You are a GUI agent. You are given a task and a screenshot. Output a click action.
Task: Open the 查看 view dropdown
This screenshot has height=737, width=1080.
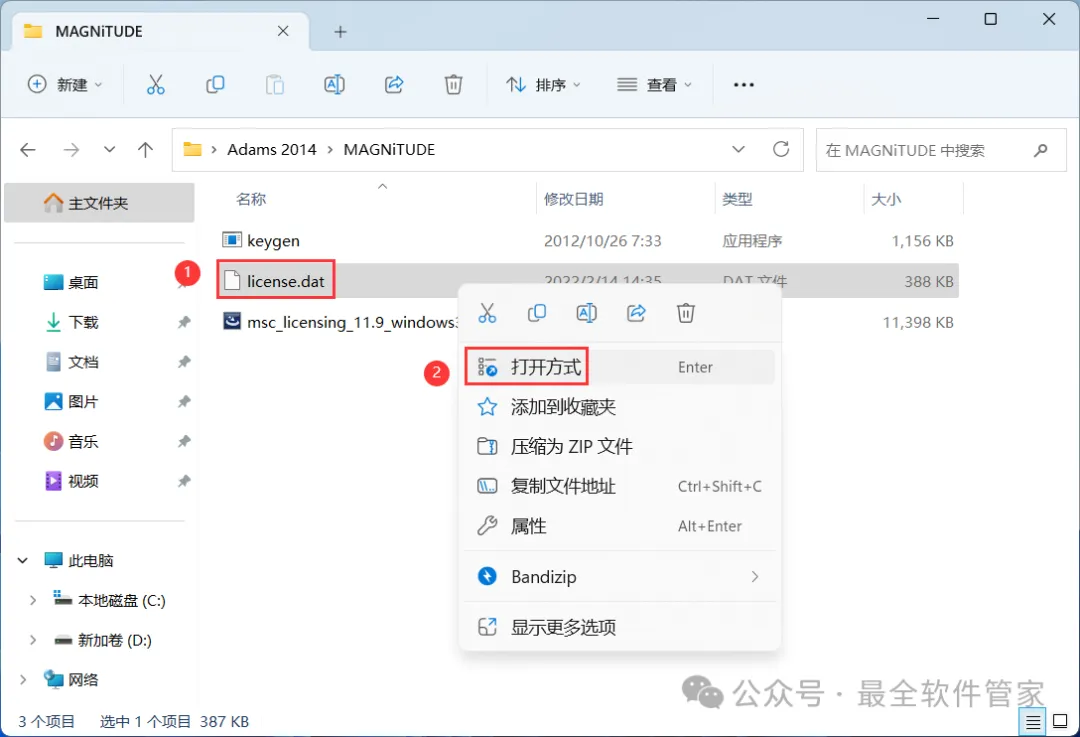(x=654, y=85)
